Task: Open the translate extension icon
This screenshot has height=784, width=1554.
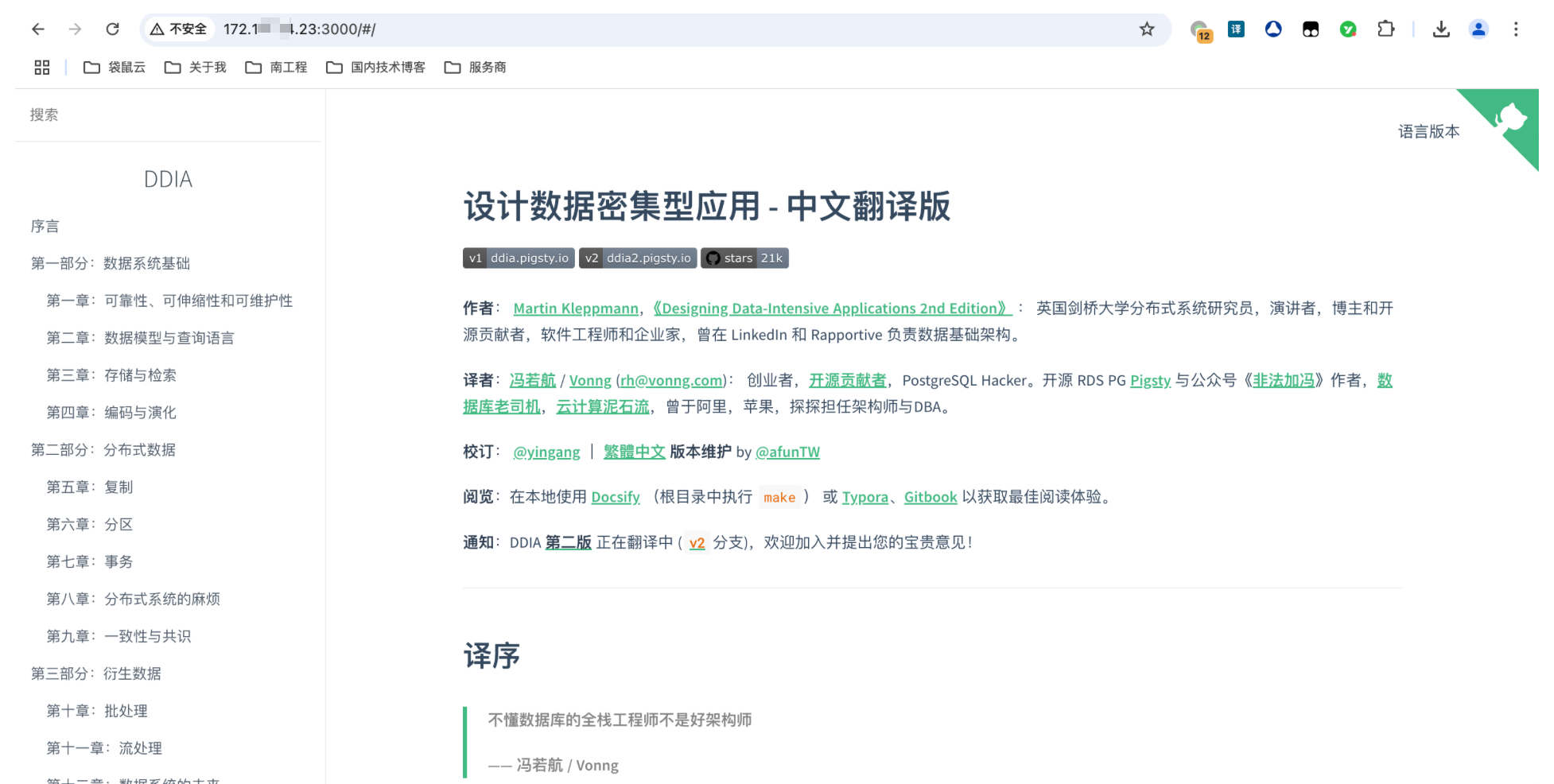Action: (1236, 29)
